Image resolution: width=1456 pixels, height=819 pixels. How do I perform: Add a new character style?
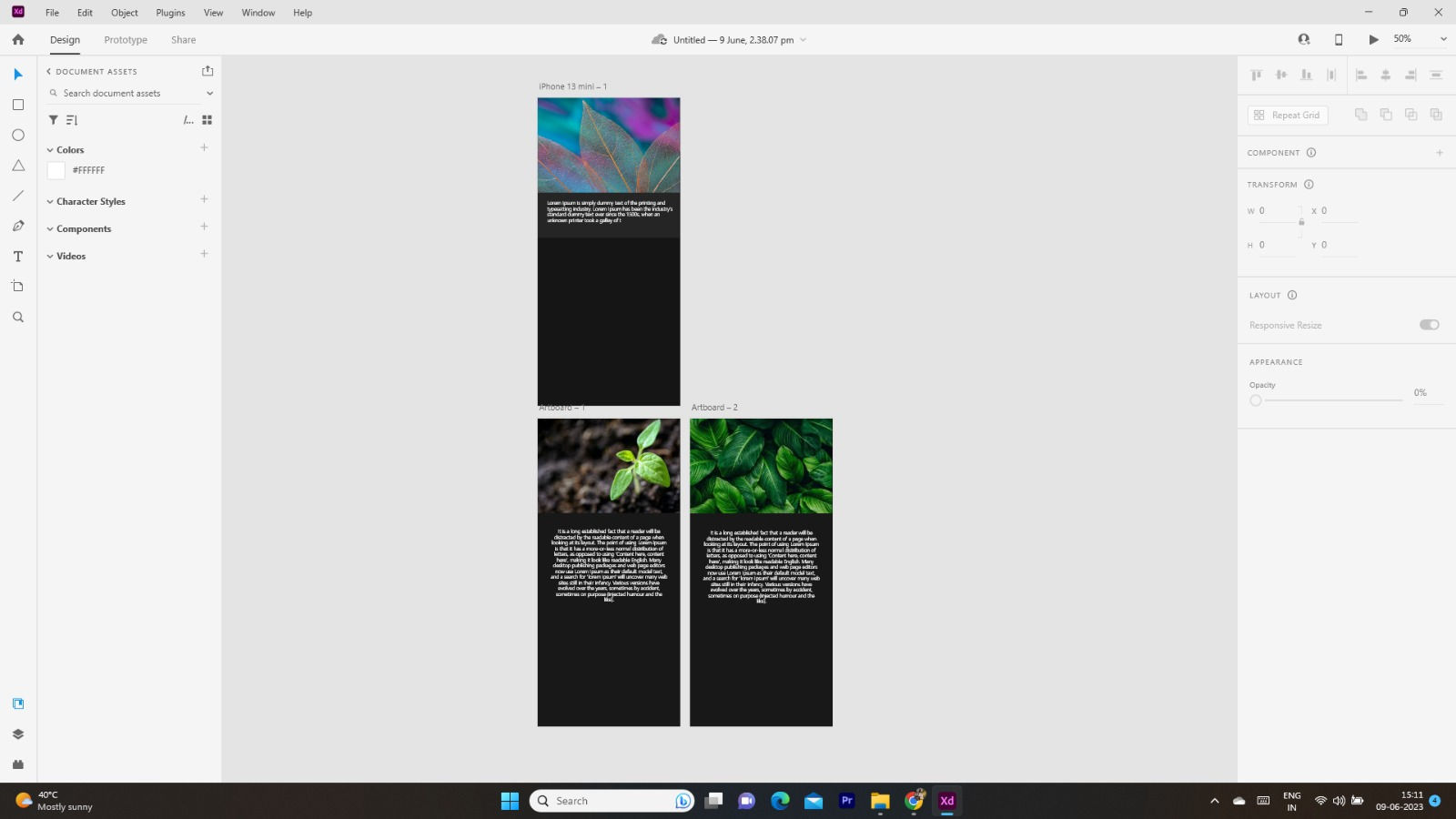204,199
